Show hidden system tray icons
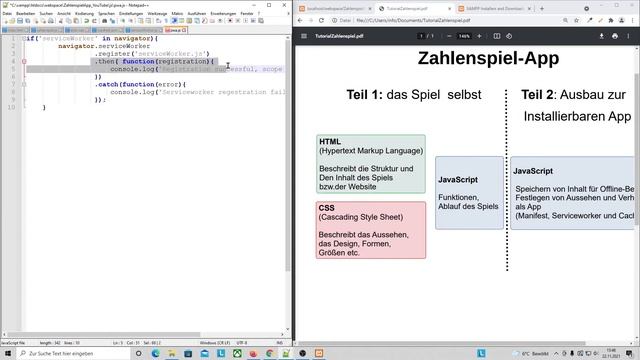Viewport: 640px width, 360px height. (556, 353)
